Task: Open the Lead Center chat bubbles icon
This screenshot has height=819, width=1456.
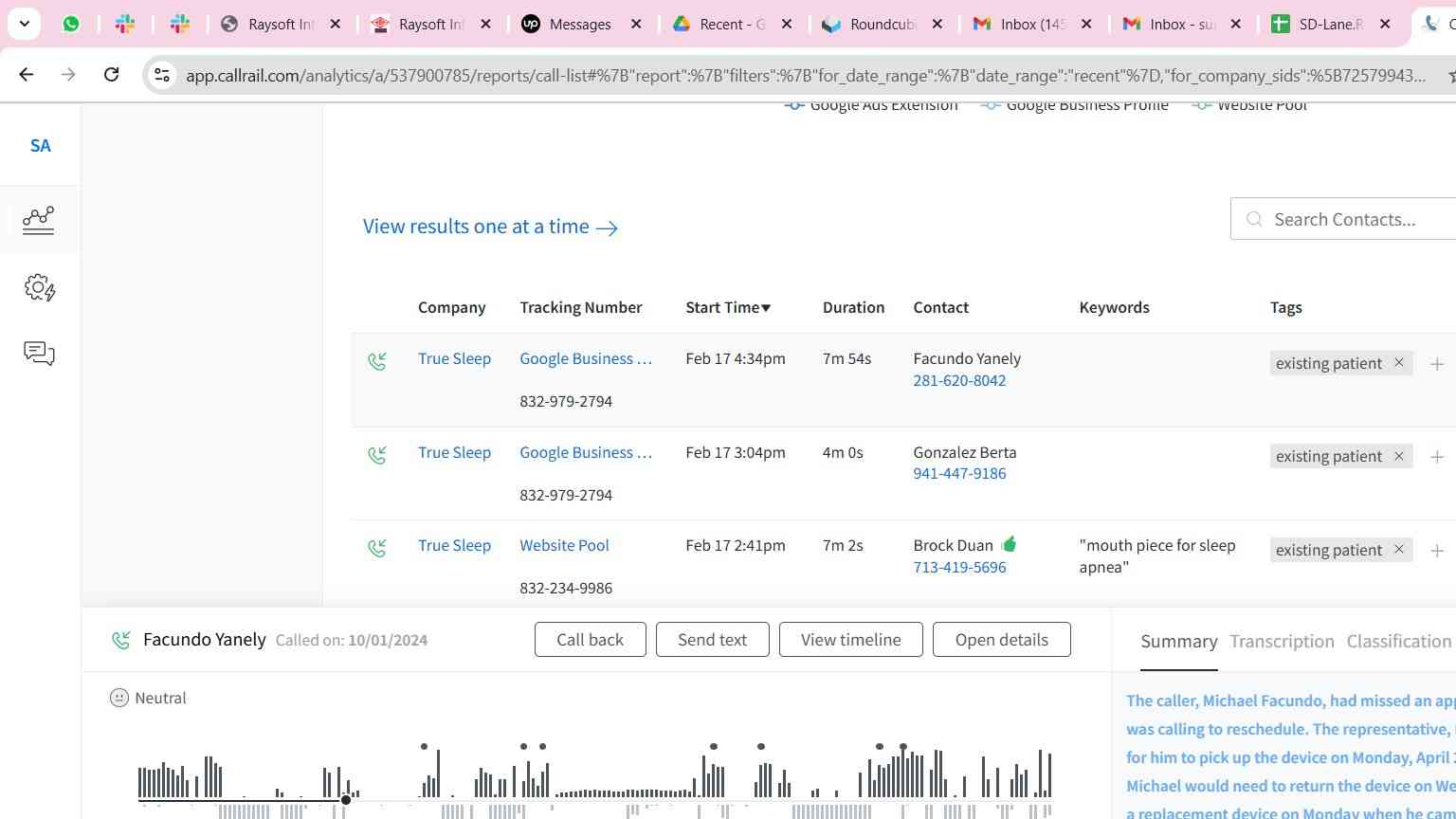Action: click(x=39, y=354)
